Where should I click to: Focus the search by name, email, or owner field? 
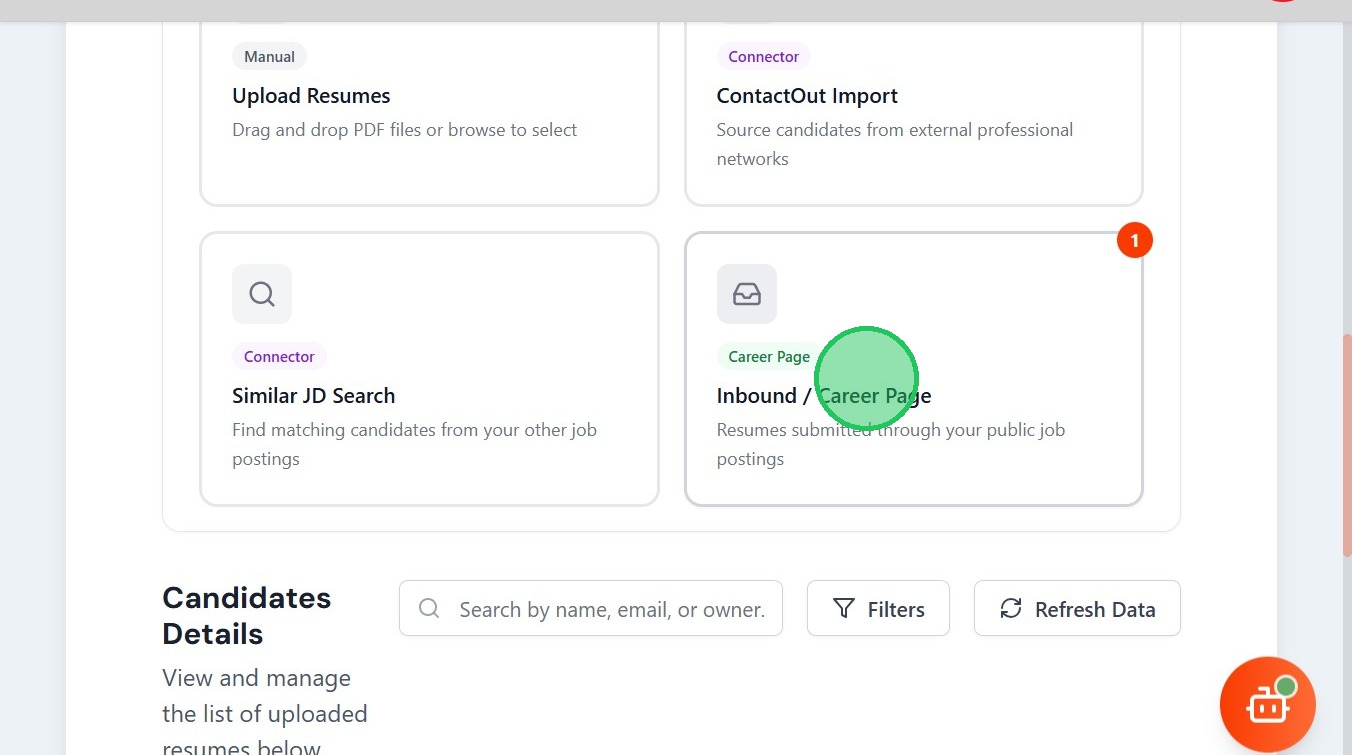[611, 609]
